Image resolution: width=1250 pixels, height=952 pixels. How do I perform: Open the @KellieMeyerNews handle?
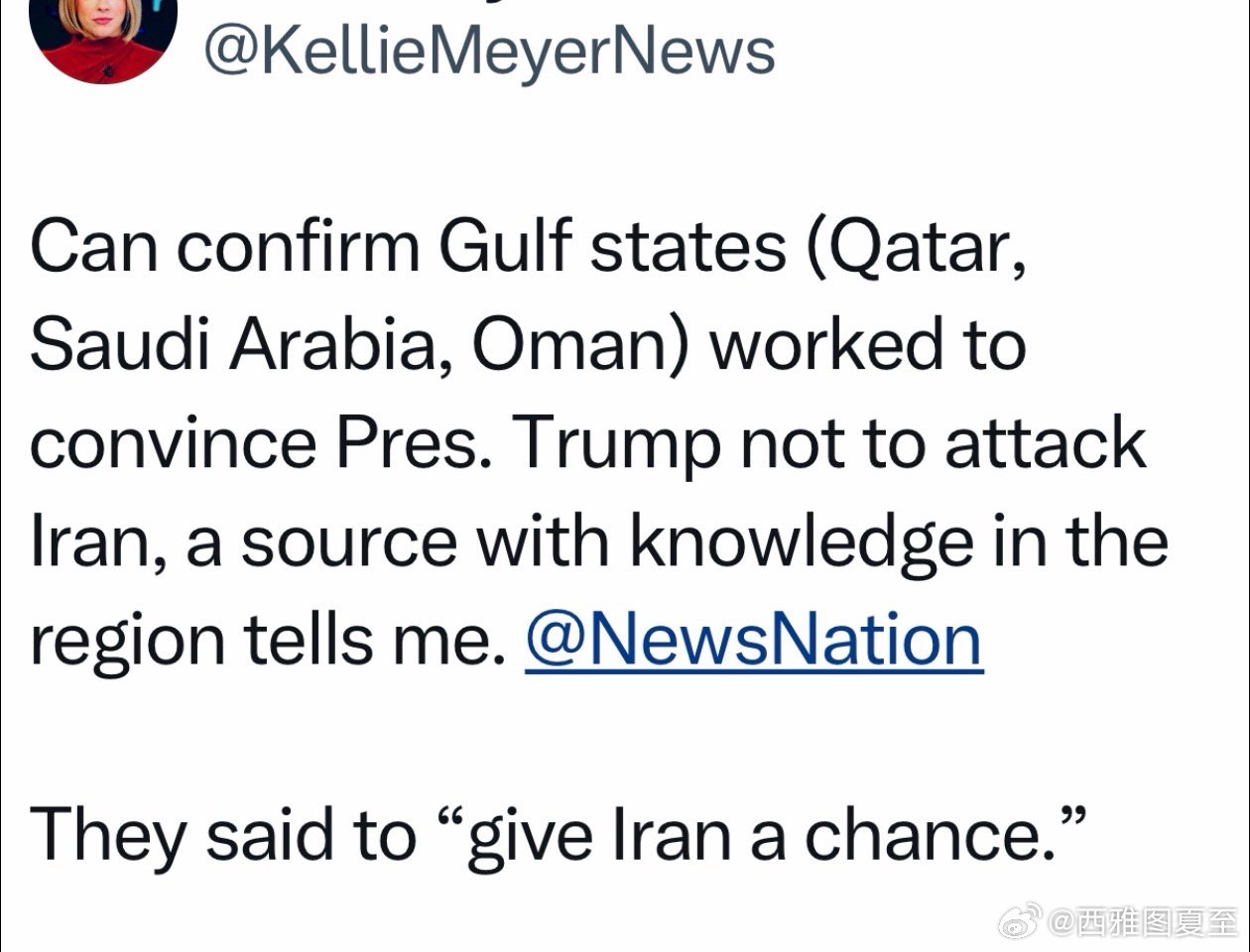489,52
